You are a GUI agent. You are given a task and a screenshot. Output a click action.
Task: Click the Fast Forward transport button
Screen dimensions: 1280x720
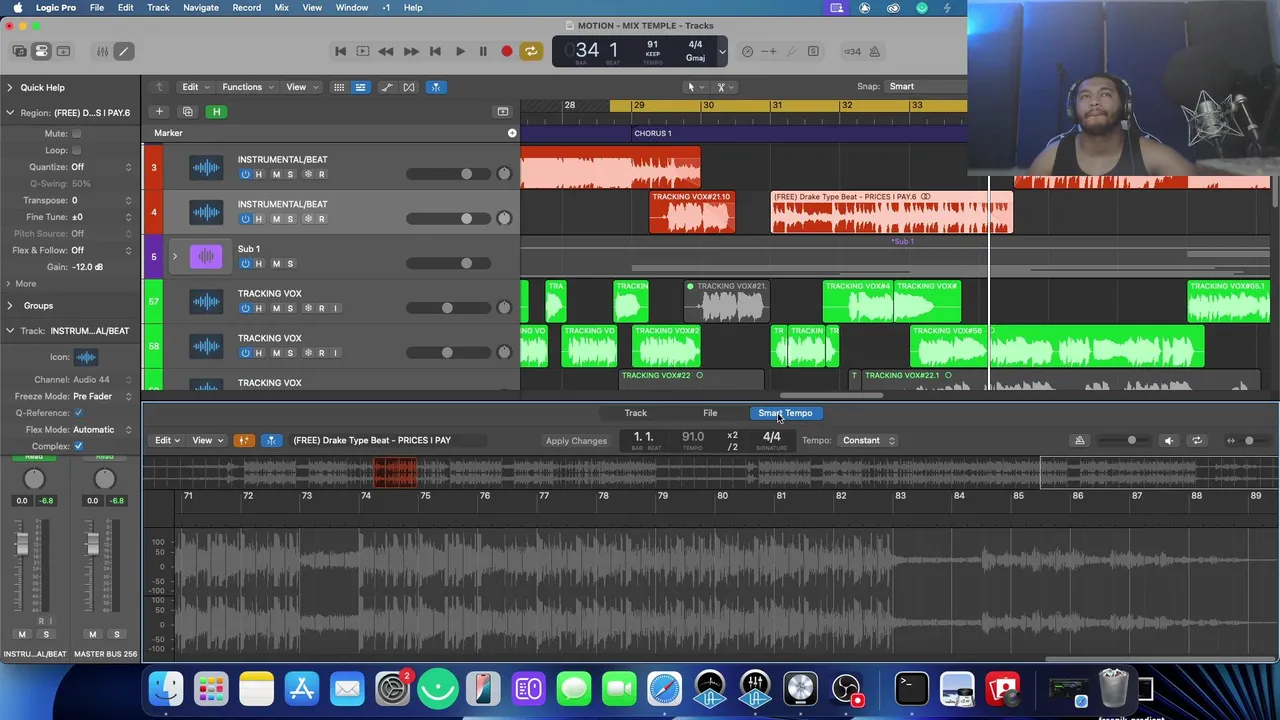pyautogui.click(x=410, y=51)
